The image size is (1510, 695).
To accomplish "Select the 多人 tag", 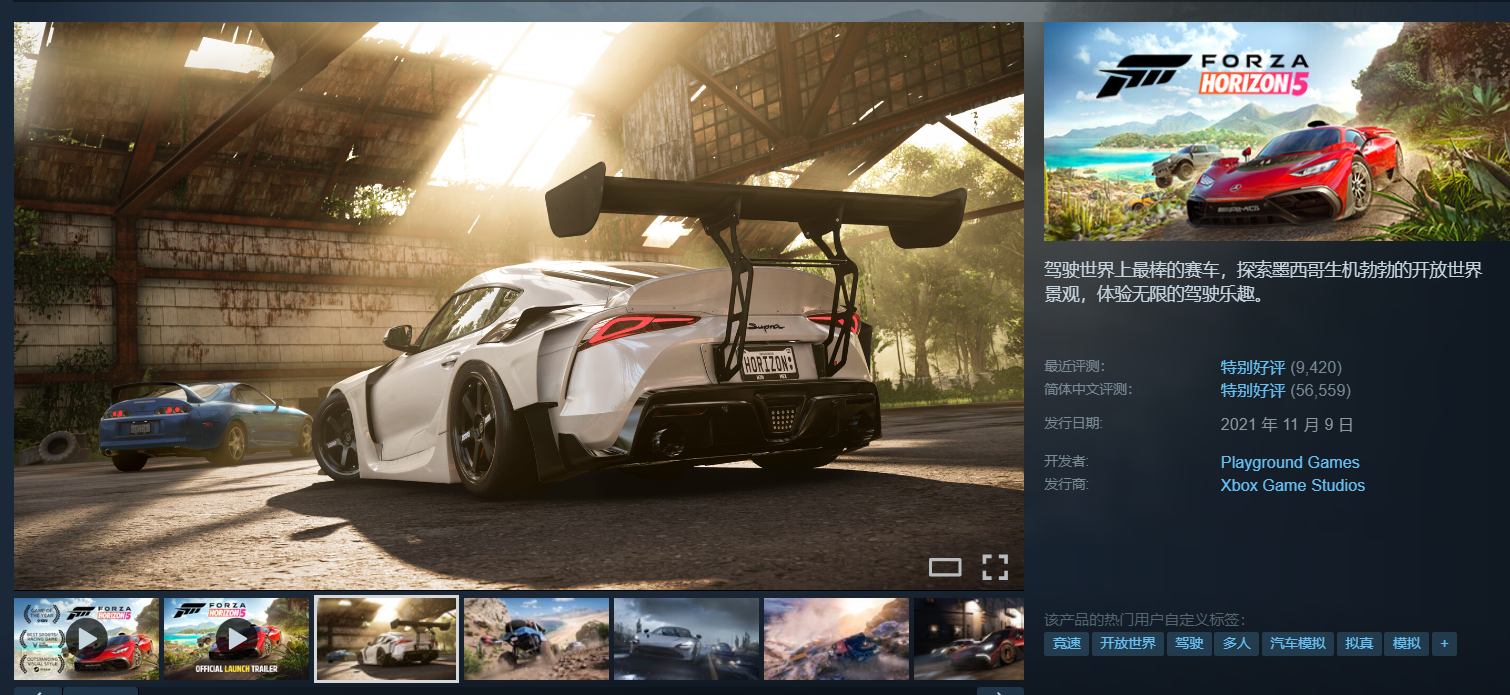I will (1236, 643).
